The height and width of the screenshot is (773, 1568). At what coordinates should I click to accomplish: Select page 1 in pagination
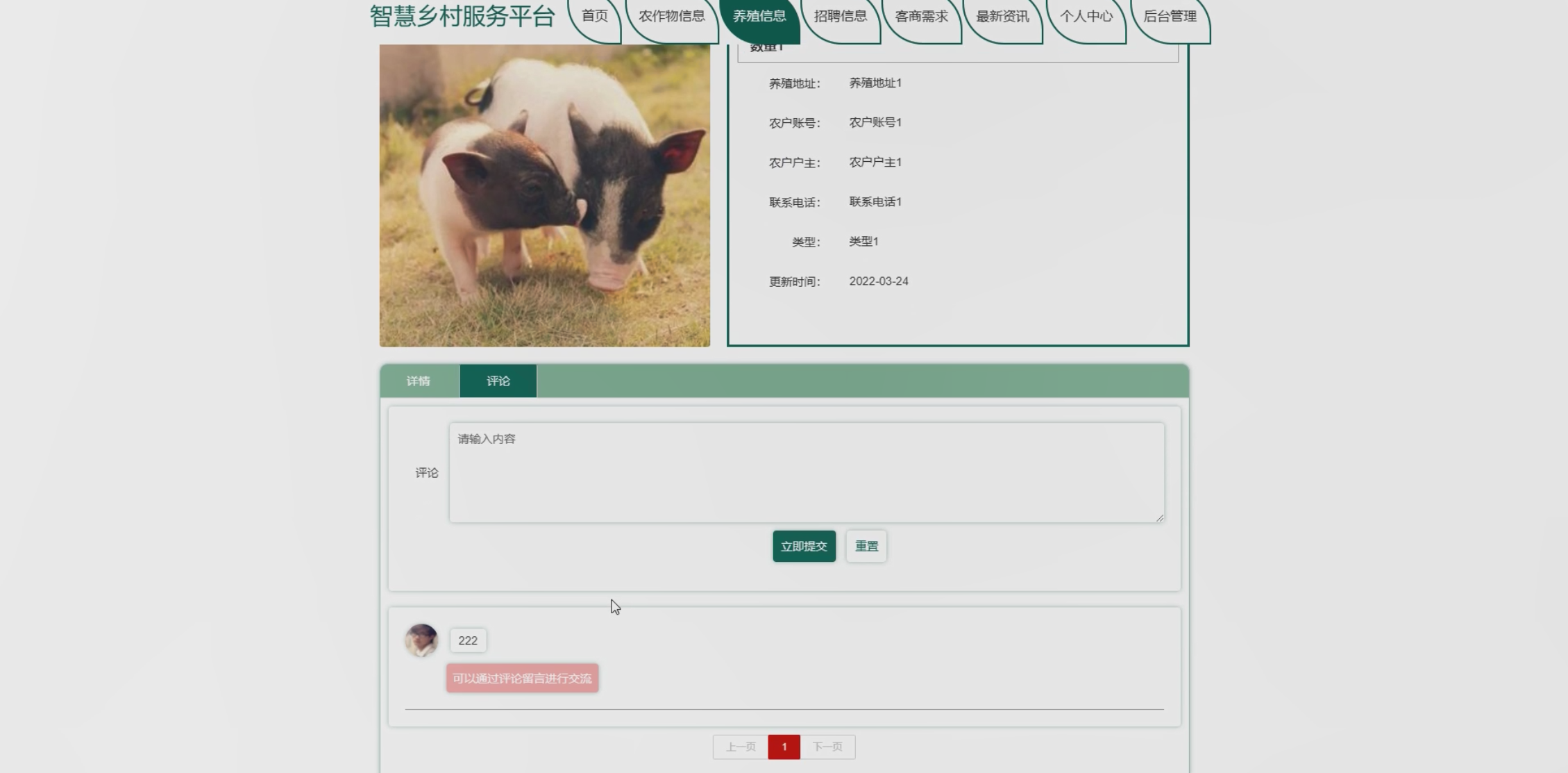click(x=784, y=747)
